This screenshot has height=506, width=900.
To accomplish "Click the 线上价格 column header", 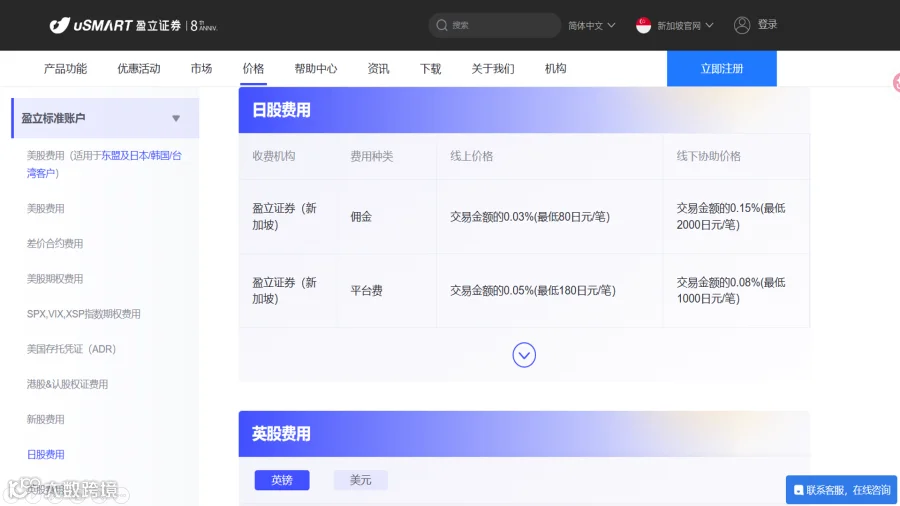I will pyautogui.click(x=471, y=156).
